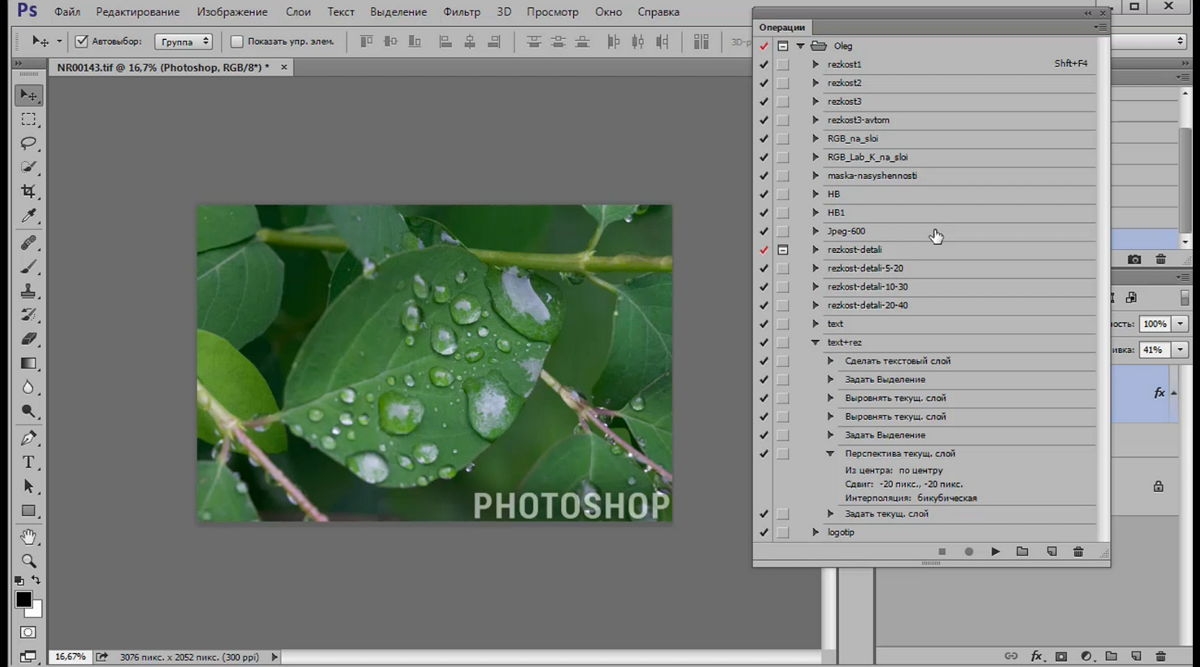The image size is (1200, 667).
Task: Select the Clone Stamp tool
Action: (29, 290)
